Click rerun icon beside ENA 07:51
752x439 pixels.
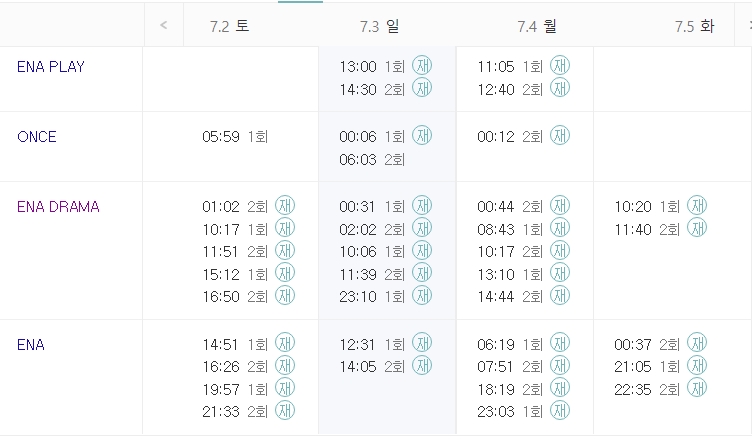[x=560, y=366]
